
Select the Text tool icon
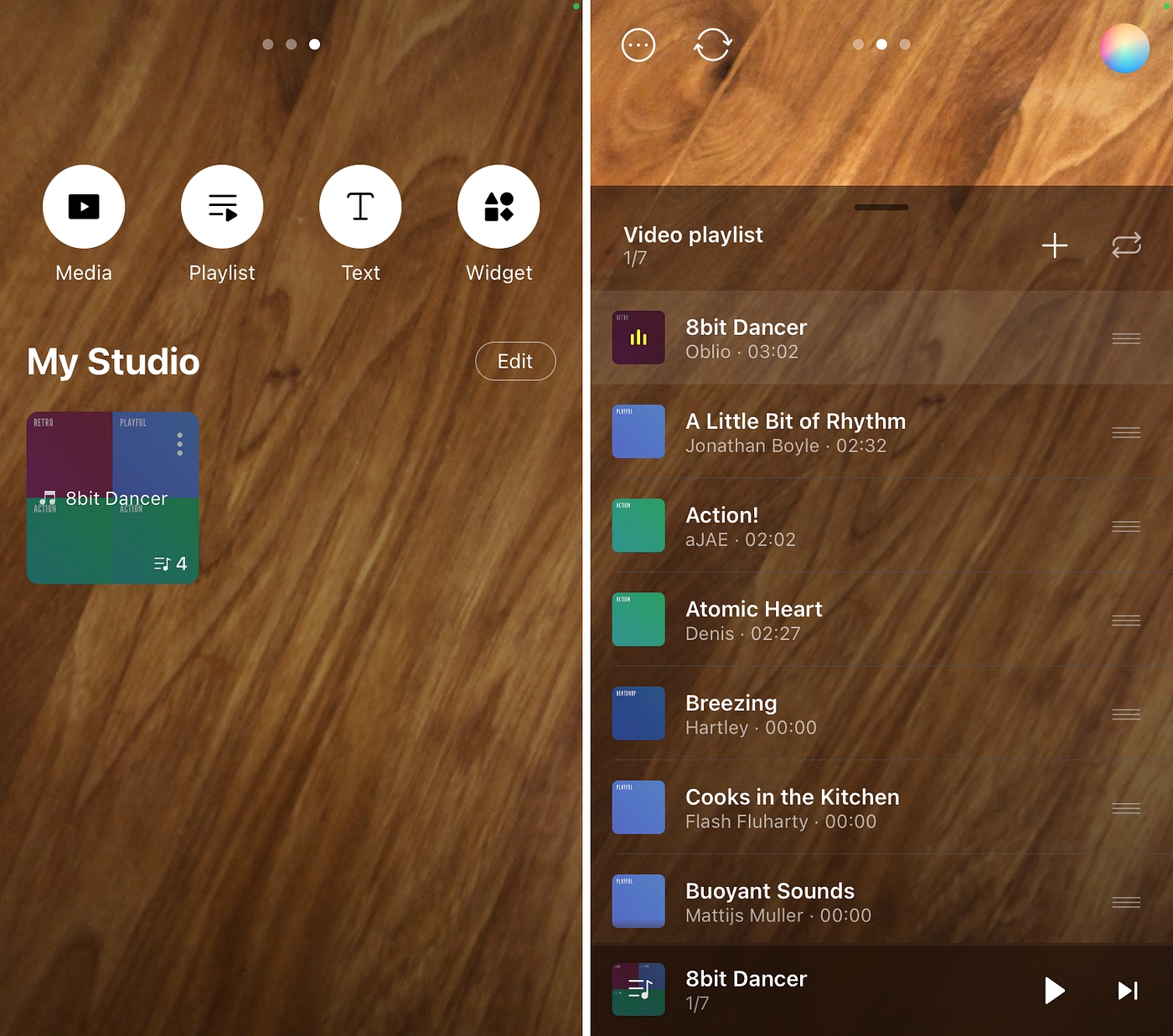coord(360,206)
